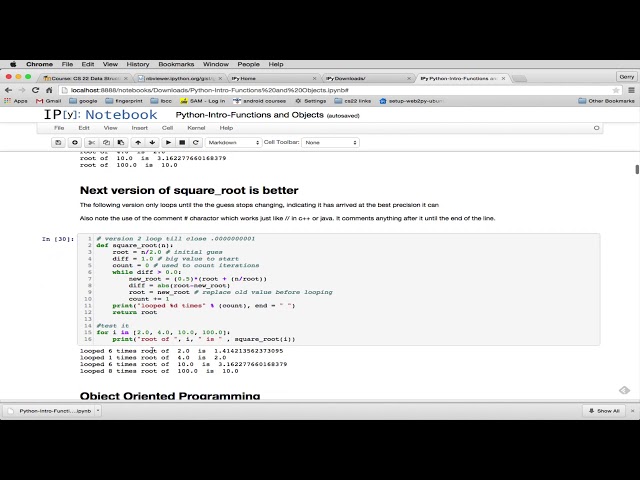Open the Apple menu
Viewport: 640px width, 480px height.
(13, 64)
